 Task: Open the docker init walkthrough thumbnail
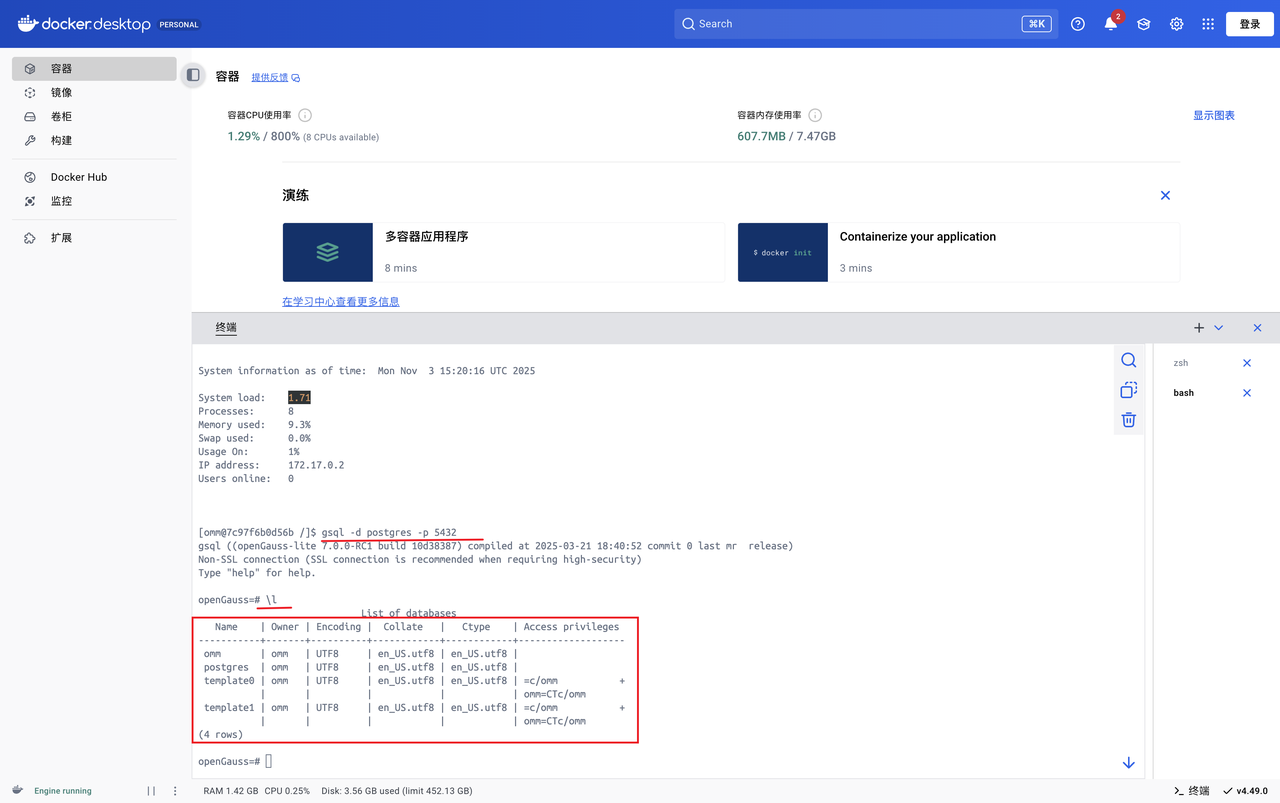pyautogui.click(x=783, y=252)
